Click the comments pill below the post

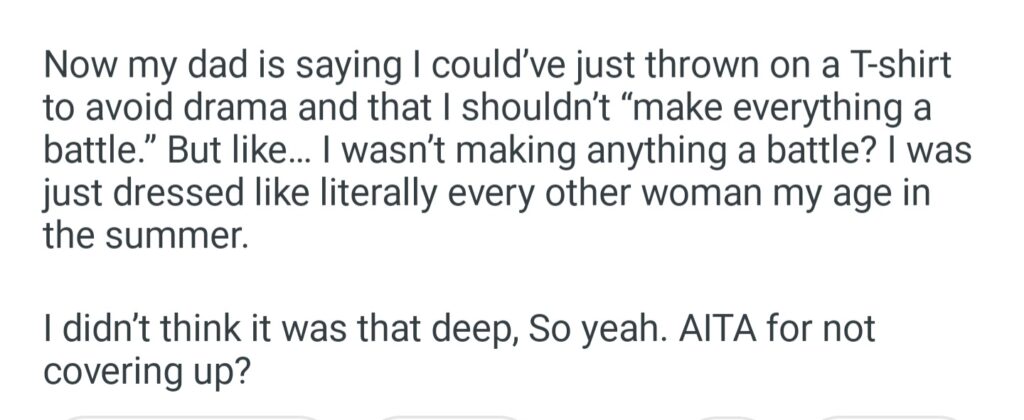coord(450,414)
